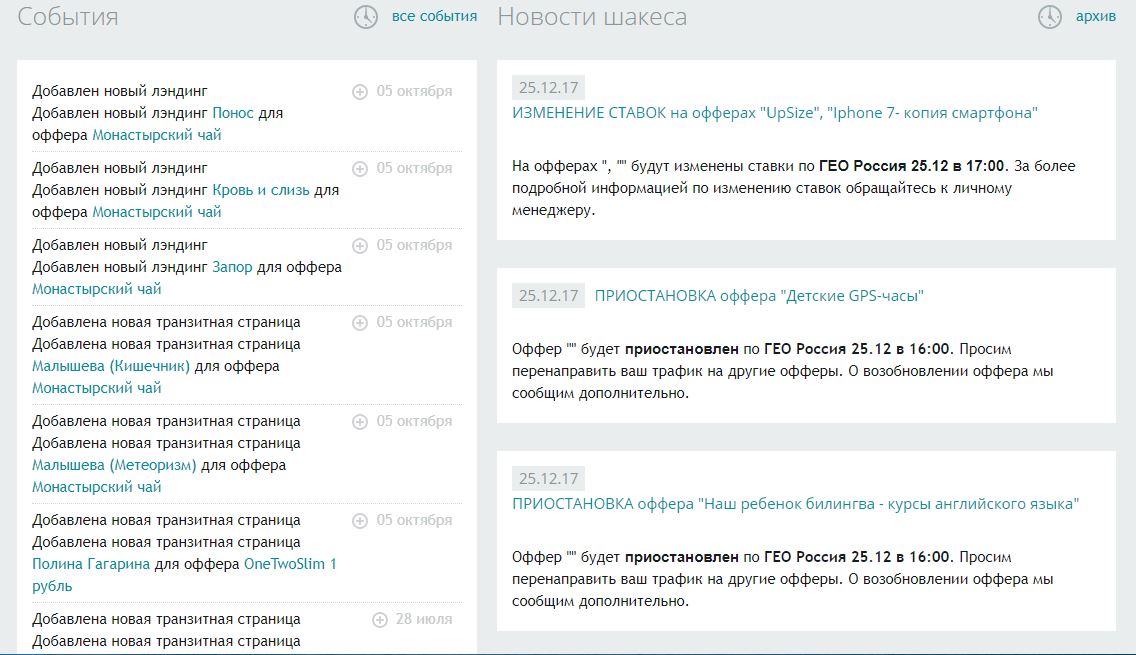Image resolution: width=1136 pixels, height=655 pixels.
Task: Expand plus icon next to 28 июля
Action: pyautogui.click(x=380, y=619)
